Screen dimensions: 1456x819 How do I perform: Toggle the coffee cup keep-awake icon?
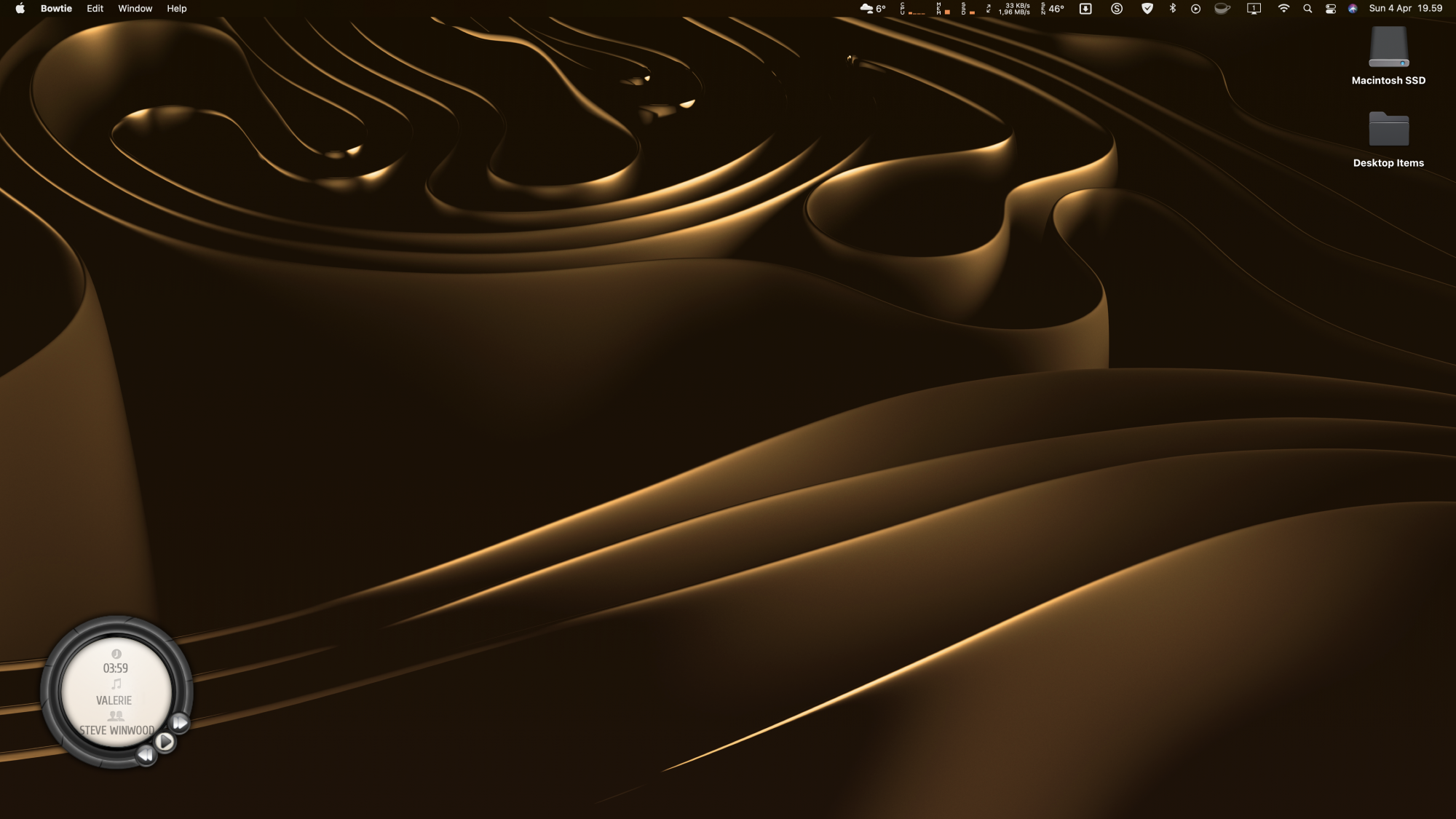(1222, 9)
